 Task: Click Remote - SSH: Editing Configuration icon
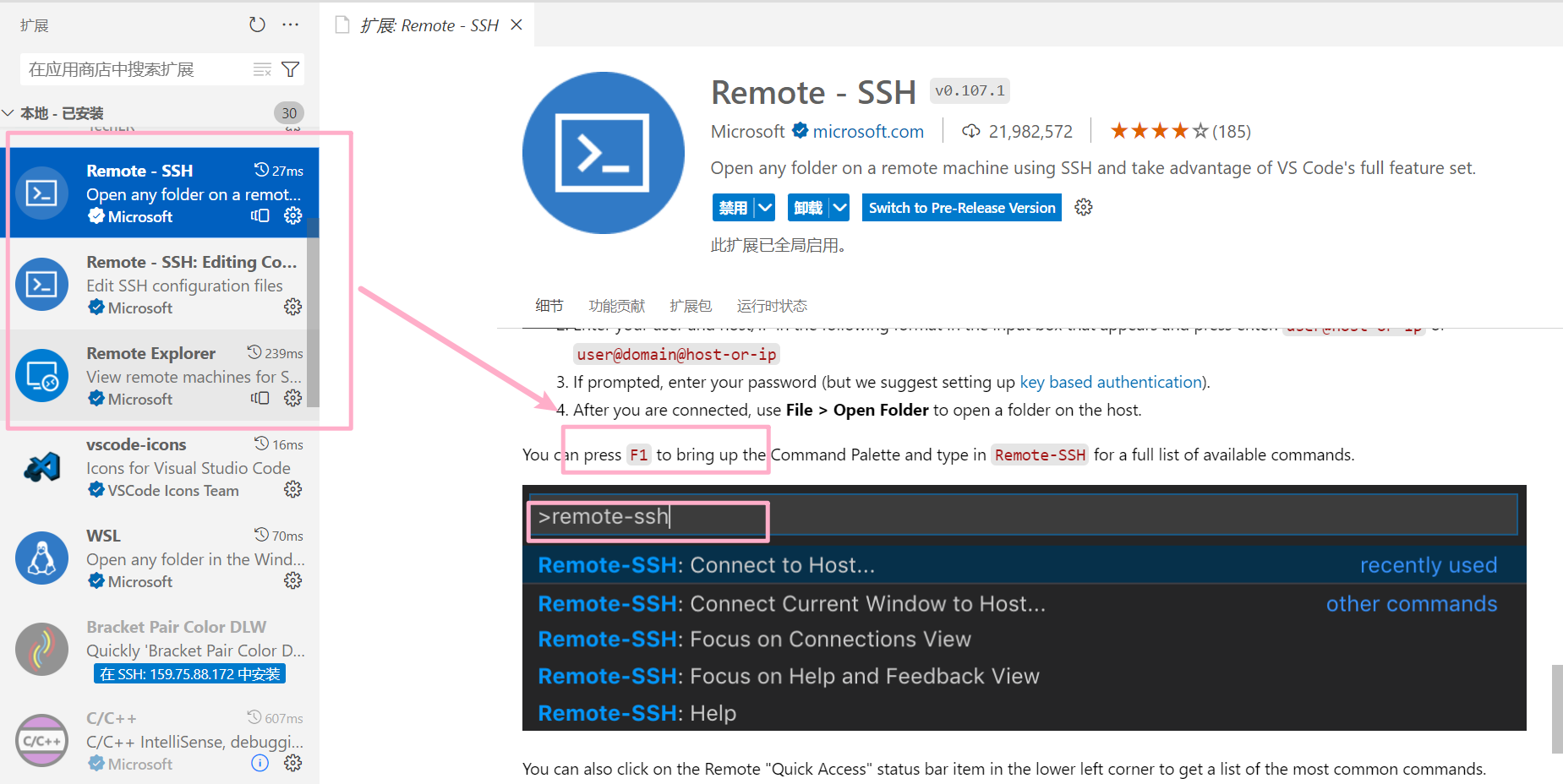pos(42,284)
